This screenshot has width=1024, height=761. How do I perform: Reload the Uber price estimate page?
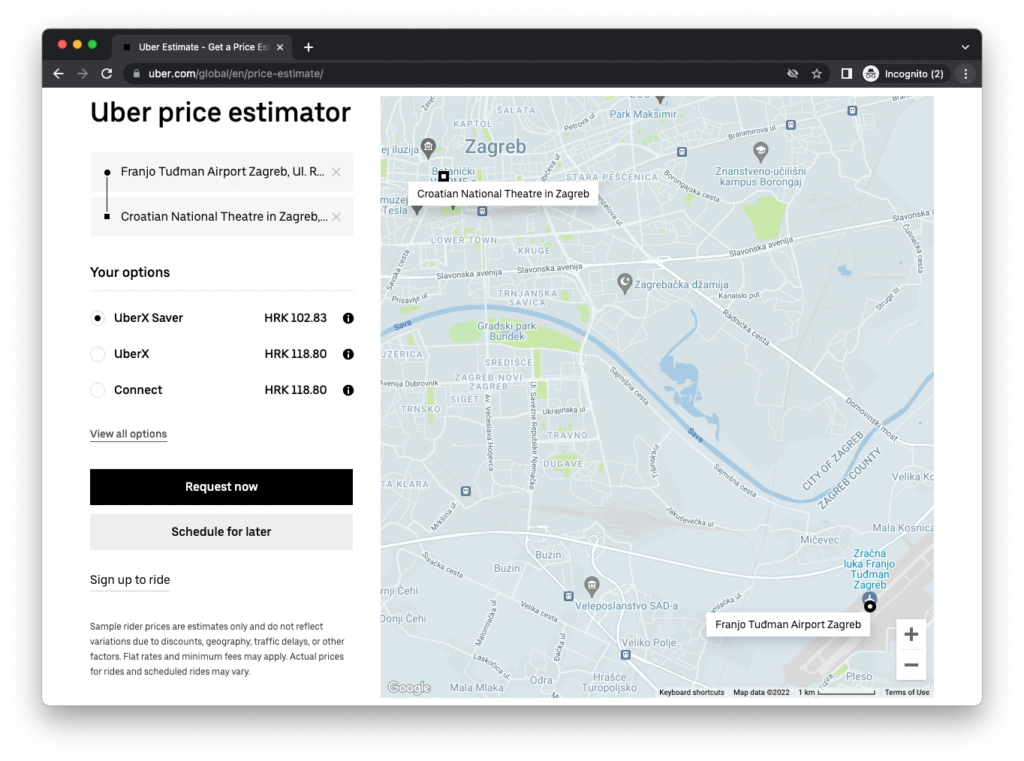(x=106, y=74)
